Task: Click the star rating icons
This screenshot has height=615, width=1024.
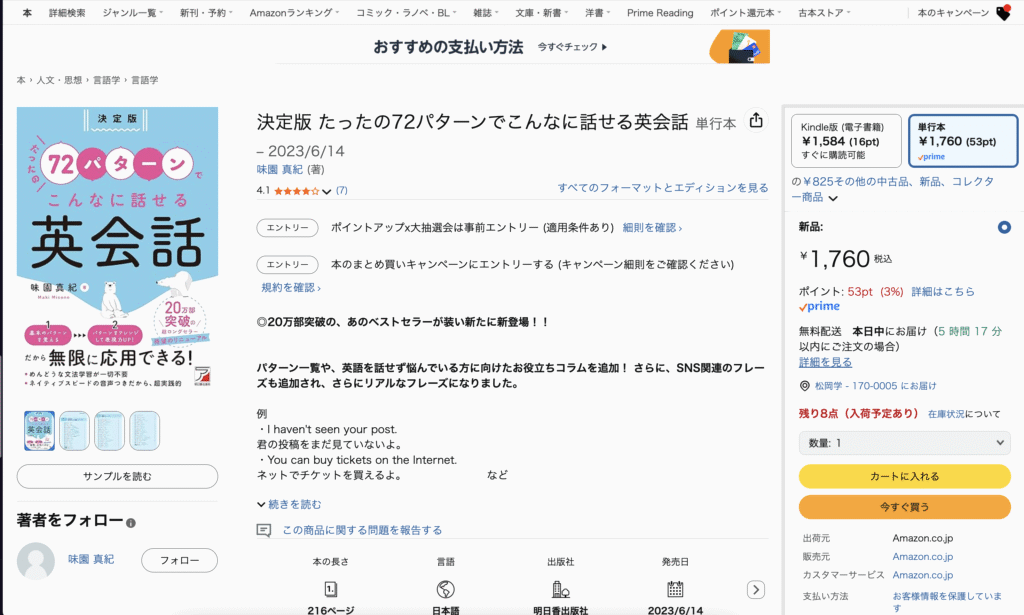Action: tap(296, 191)
